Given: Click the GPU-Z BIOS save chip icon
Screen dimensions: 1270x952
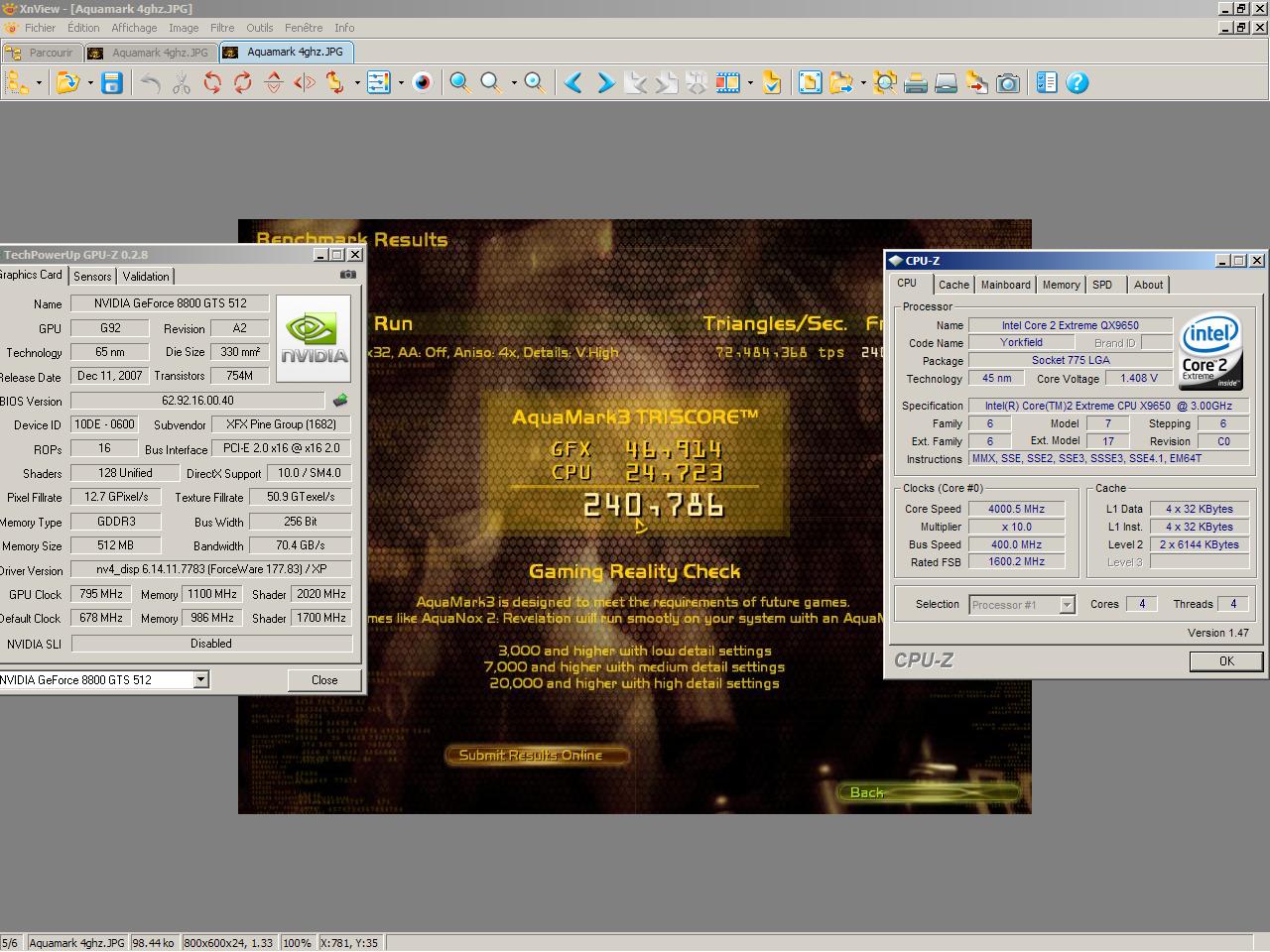Looking at the screenshot, I should [340, 401].
